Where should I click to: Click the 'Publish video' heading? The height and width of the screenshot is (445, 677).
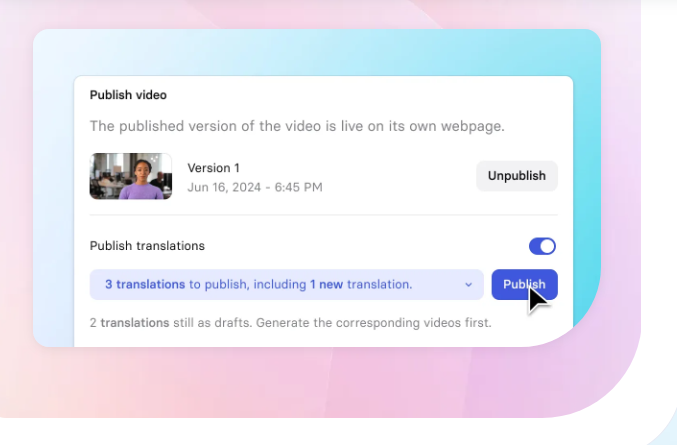pos(128,95)
